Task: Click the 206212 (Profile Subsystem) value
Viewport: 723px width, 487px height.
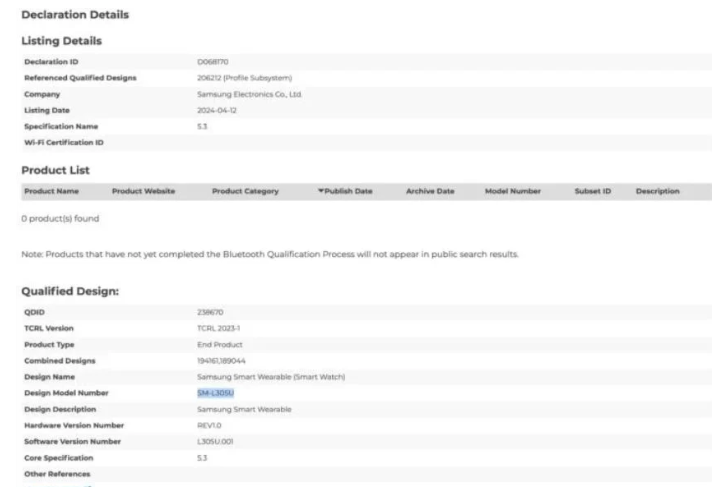Action: (x=244, y=78)
